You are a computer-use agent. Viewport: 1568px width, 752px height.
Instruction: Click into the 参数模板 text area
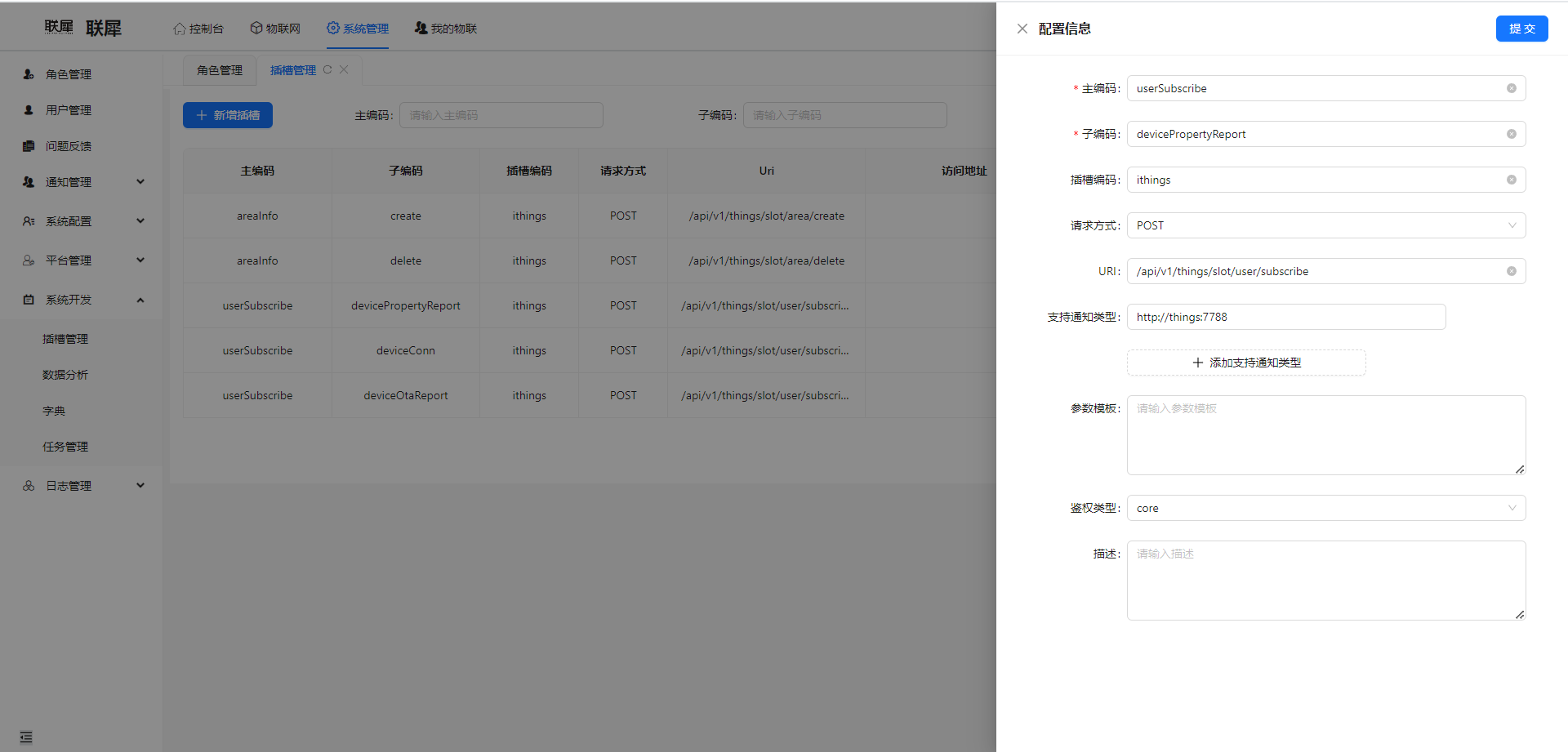click(1325, 435)
